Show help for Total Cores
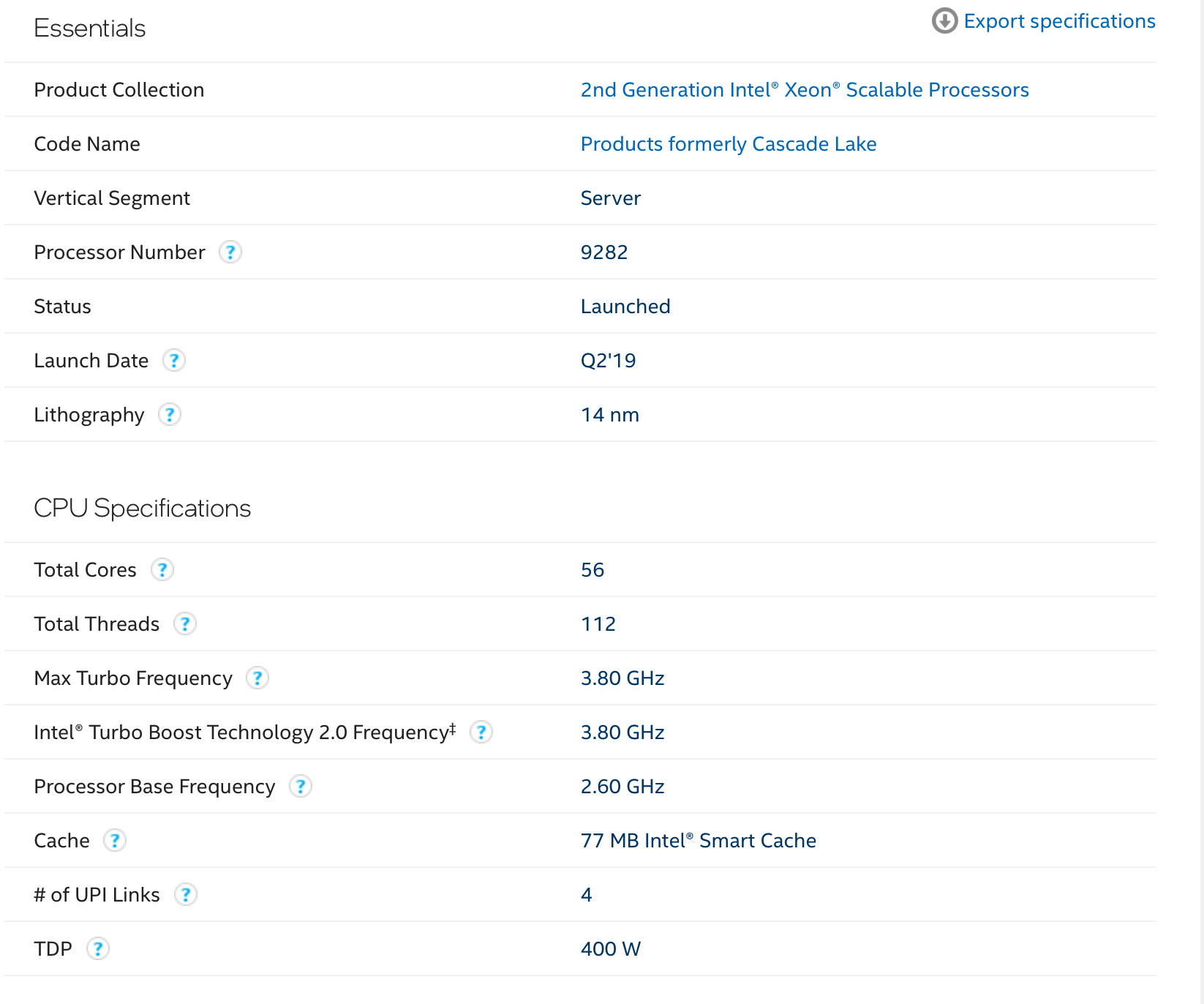1204x1004 pixels. click(162, 569)
